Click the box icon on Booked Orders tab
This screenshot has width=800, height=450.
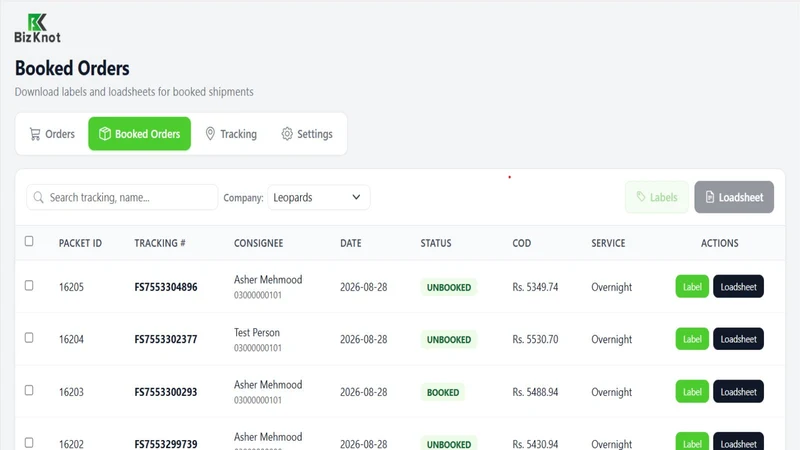pos(105,134)
